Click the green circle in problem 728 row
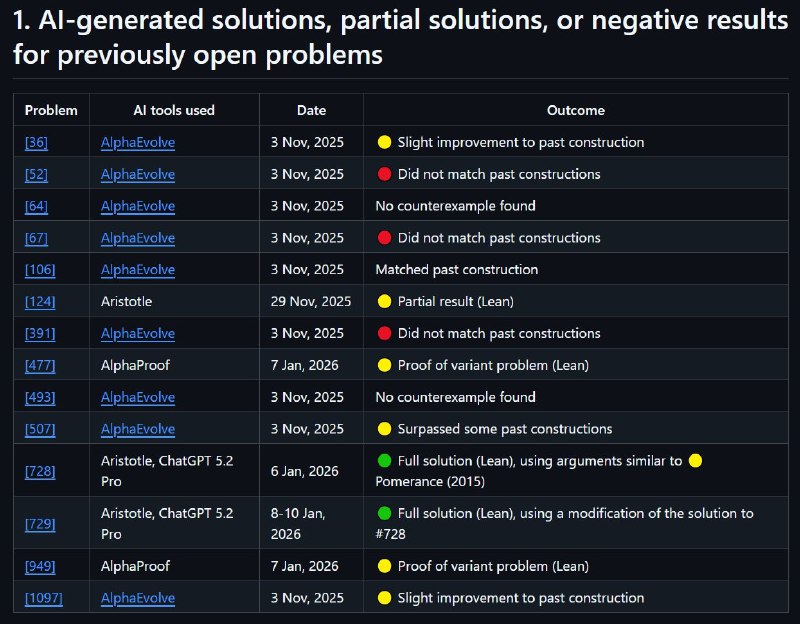 384,461
